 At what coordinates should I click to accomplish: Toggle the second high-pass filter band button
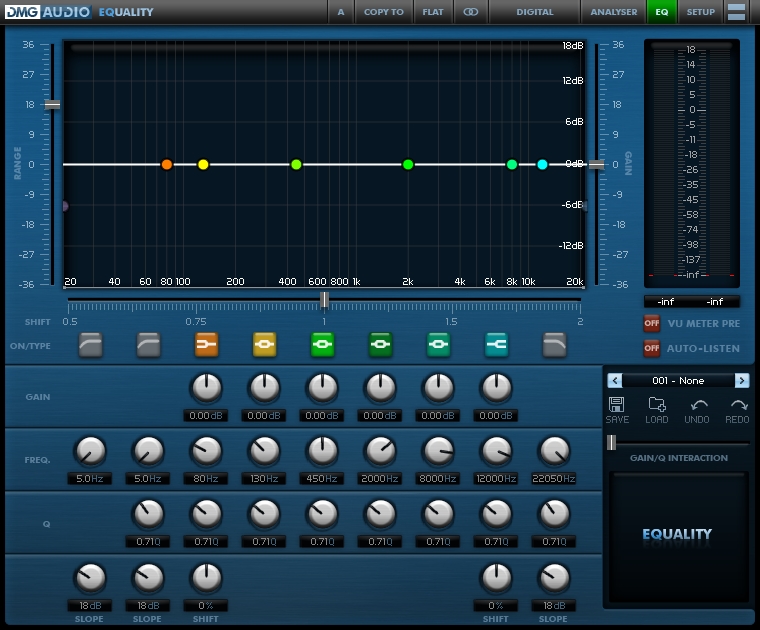click(x=148, y=345)
